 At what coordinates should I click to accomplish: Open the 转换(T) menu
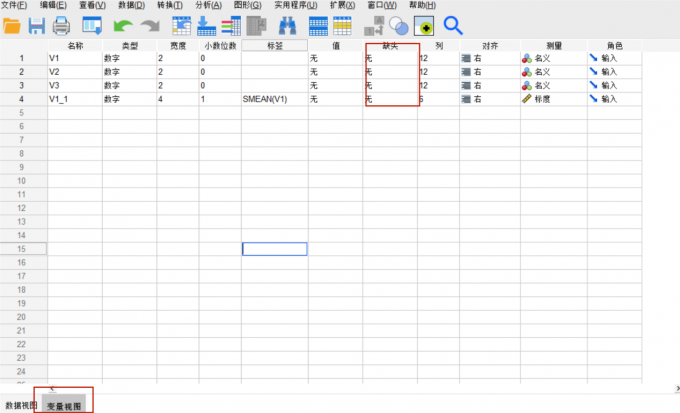point(169,6)
